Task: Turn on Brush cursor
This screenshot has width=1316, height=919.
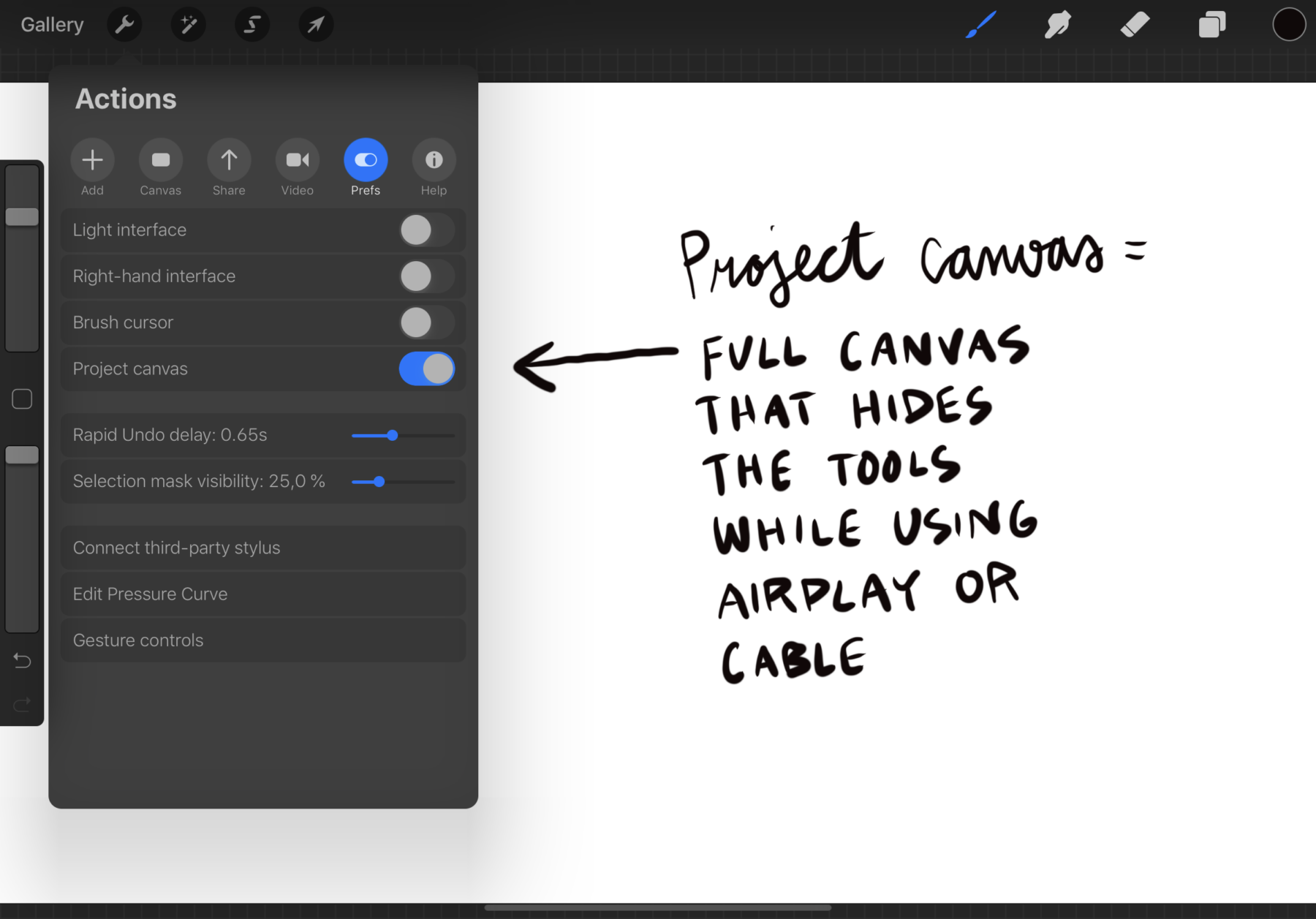Action: (x=427, y=322)
